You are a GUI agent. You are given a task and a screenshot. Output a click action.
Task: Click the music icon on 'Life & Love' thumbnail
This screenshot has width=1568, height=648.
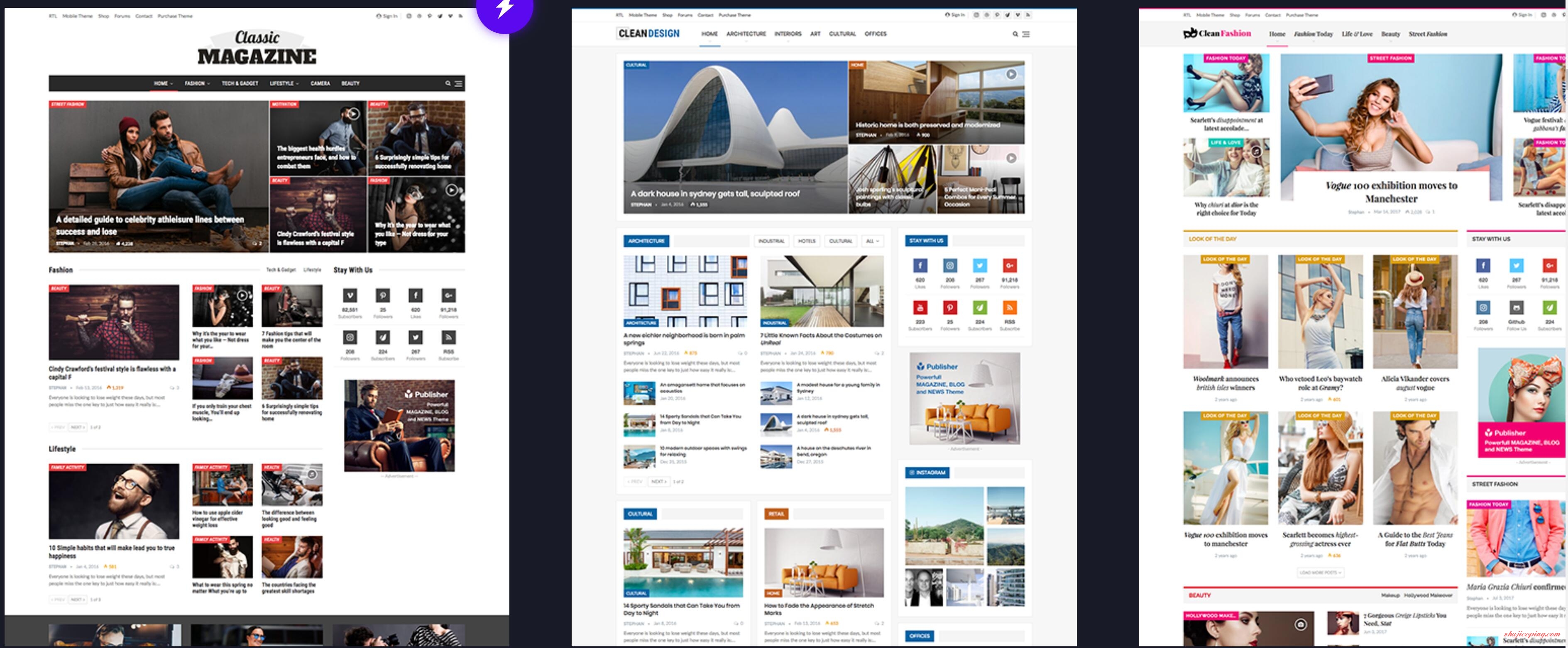(x=1256, y=151)
